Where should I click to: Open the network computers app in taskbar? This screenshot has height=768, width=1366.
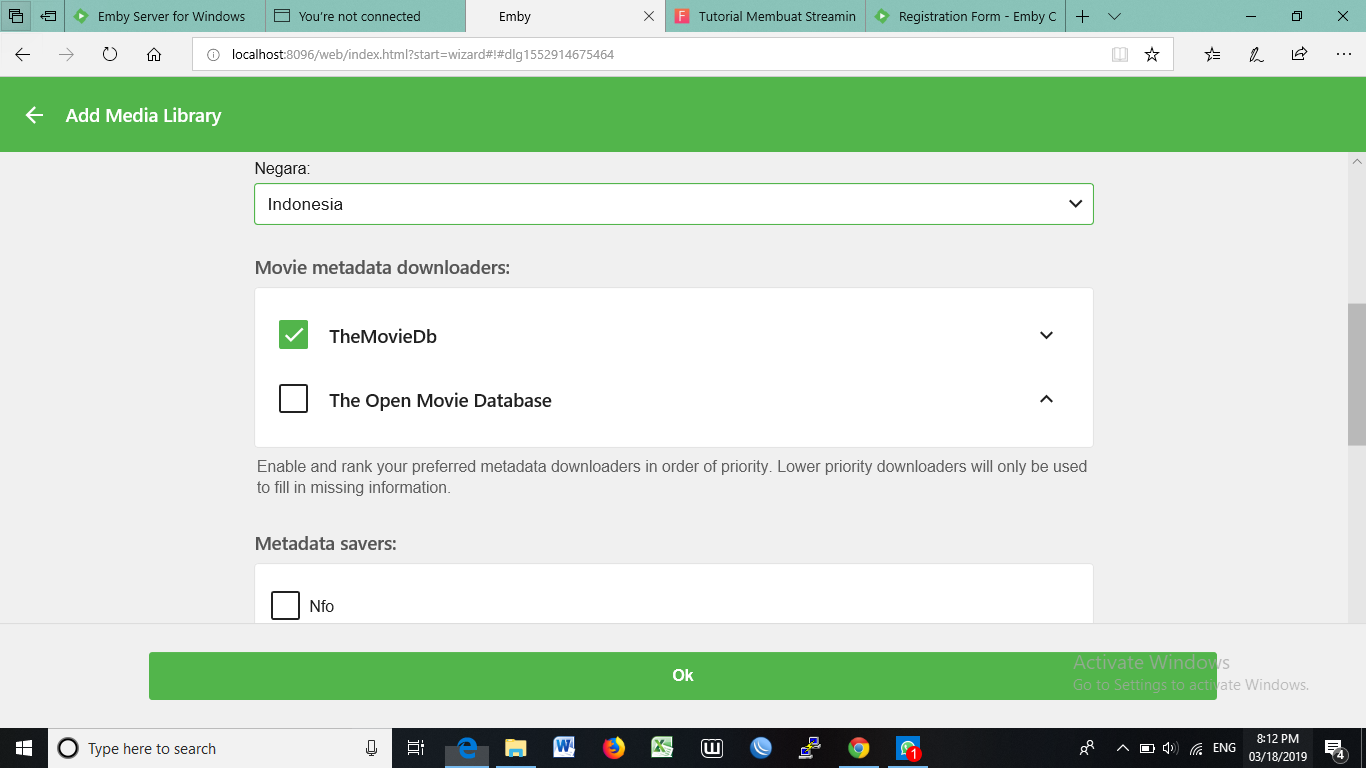(810, 748)
